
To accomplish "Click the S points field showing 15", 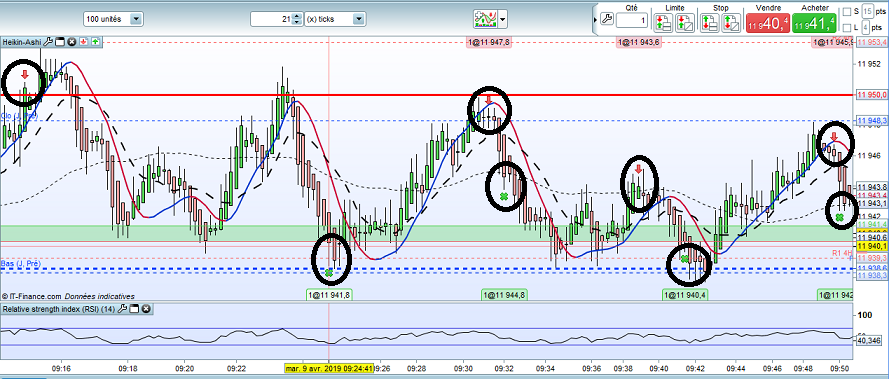I will (x=867, y=11).
